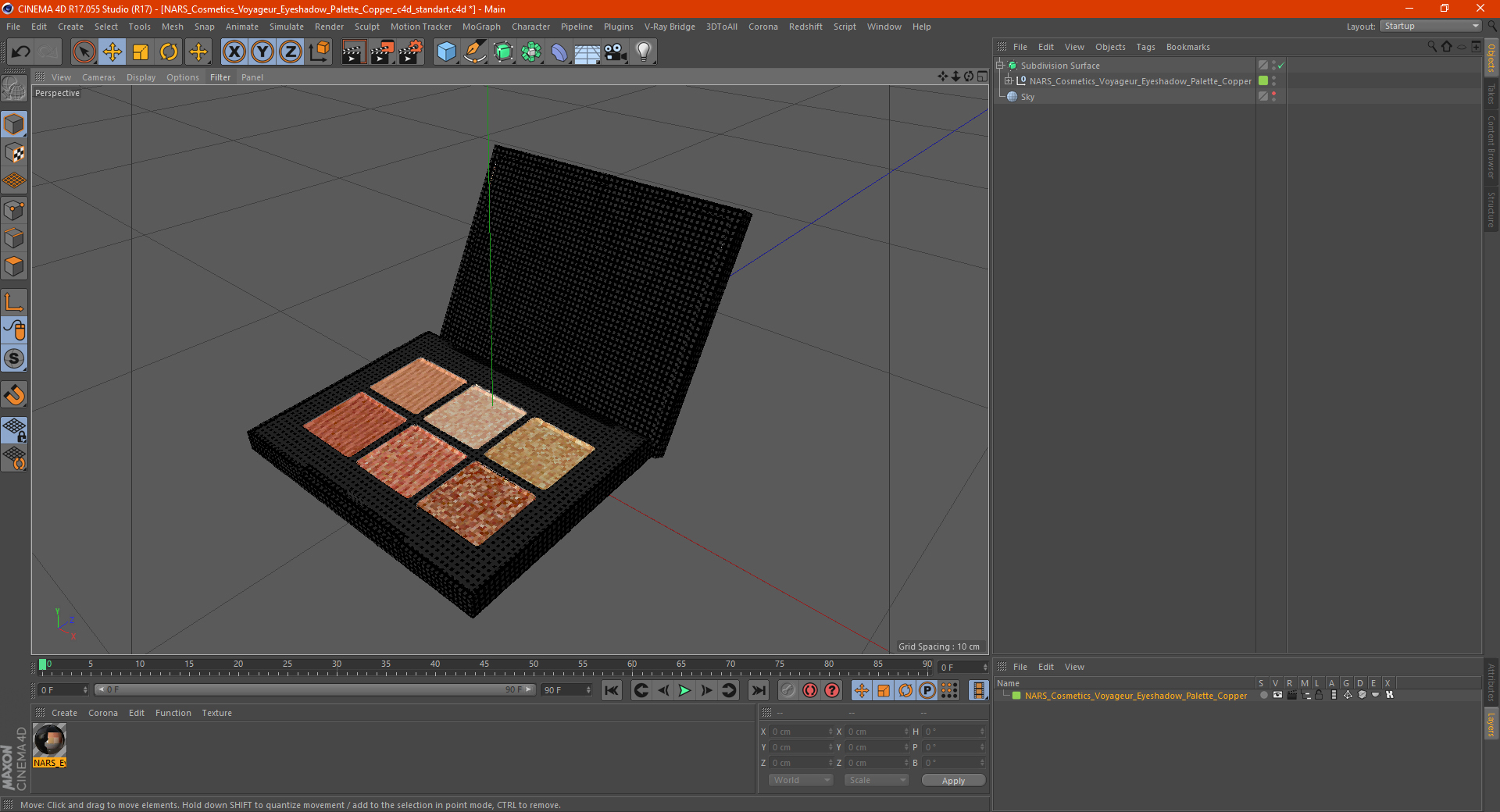
Task: Toggle Subdivision Surface enable checkmark
Action: tap(1281, 66)
